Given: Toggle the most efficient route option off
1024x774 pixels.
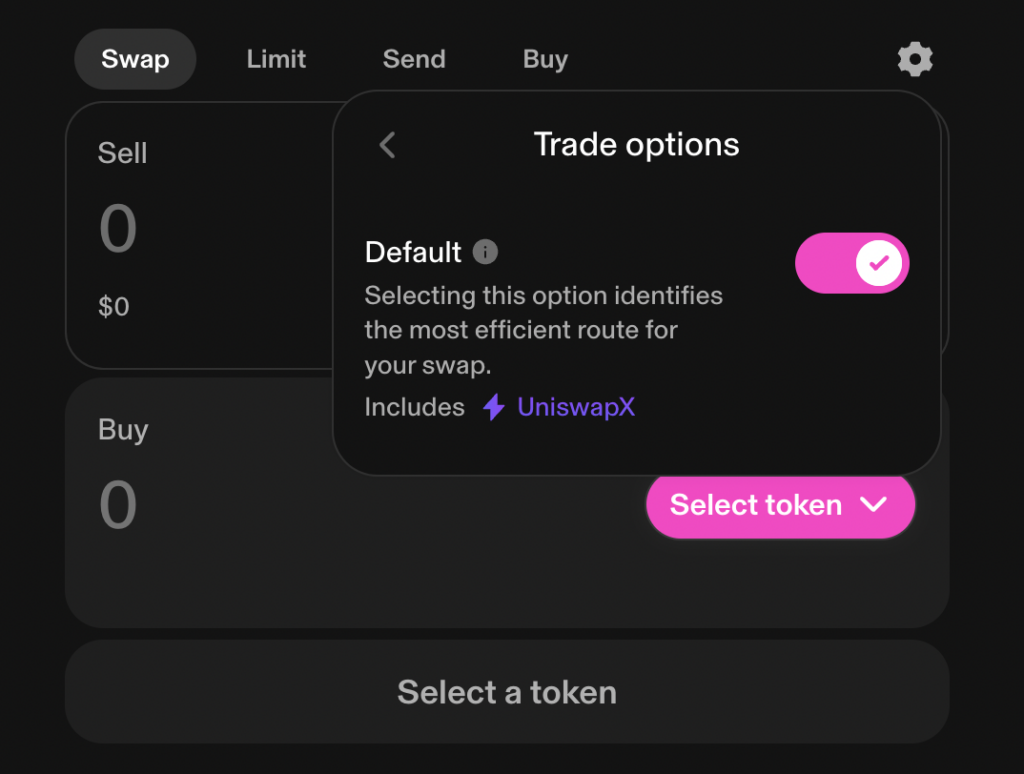Looking at the screenshot, I should [852, 263].
